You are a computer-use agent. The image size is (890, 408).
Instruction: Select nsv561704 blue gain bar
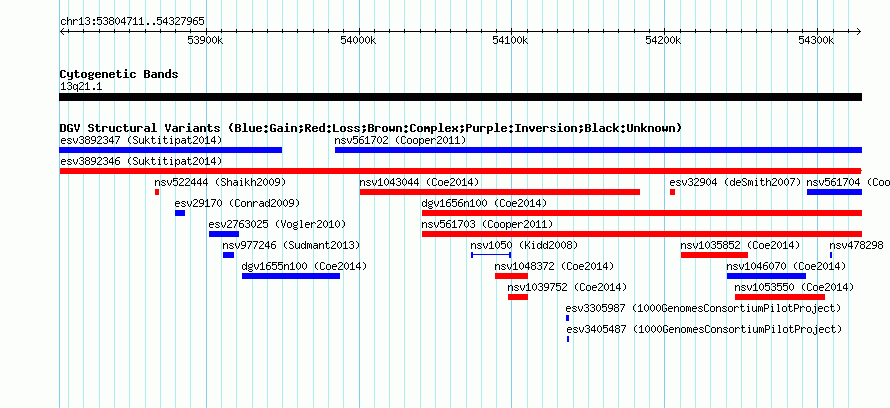point(834,192)
